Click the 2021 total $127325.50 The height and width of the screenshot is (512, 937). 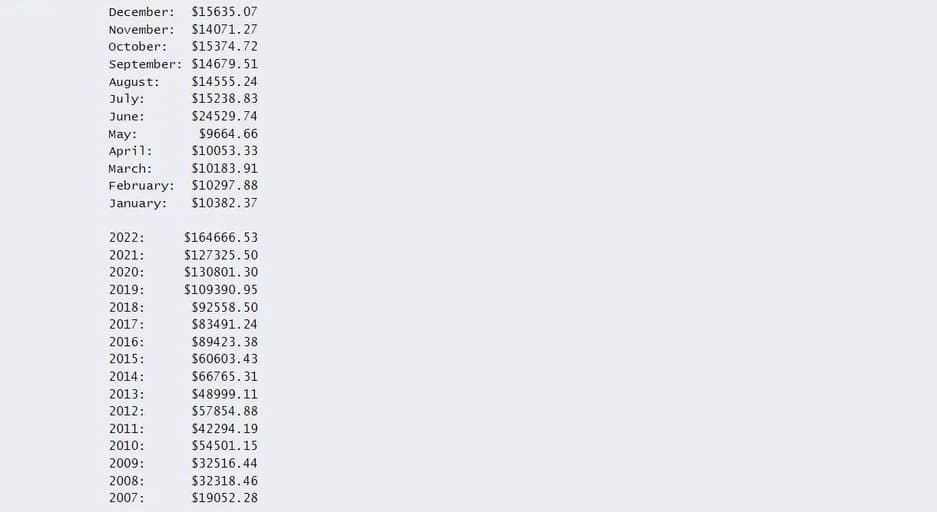point(221,255)
